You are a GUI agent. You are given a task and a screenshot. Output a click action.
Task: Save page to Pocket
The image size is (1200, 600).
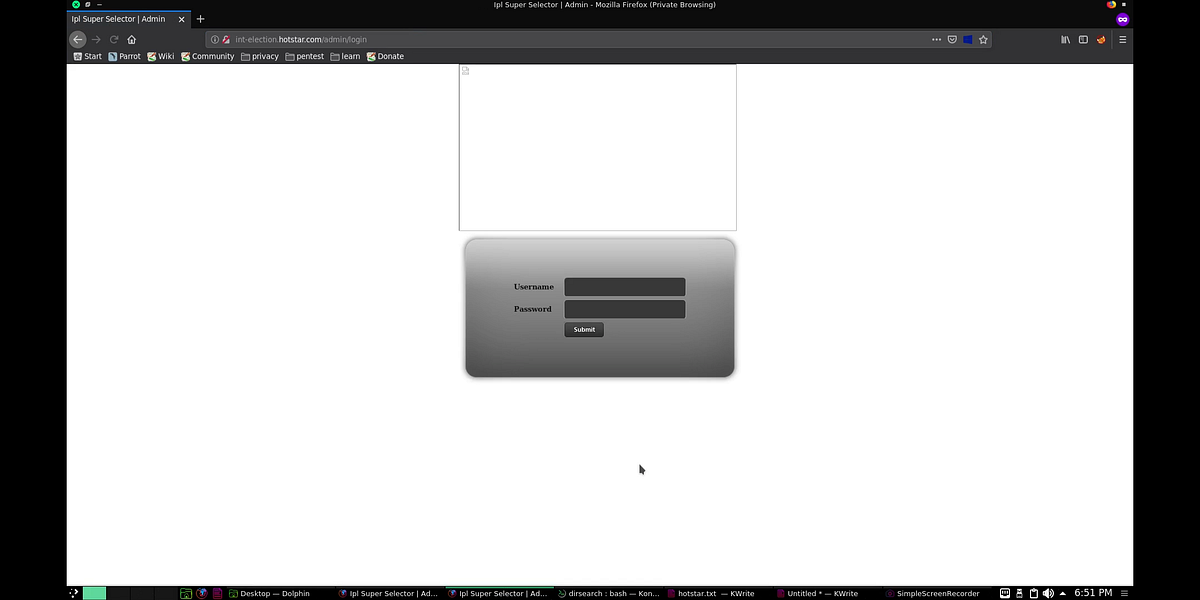952,39
